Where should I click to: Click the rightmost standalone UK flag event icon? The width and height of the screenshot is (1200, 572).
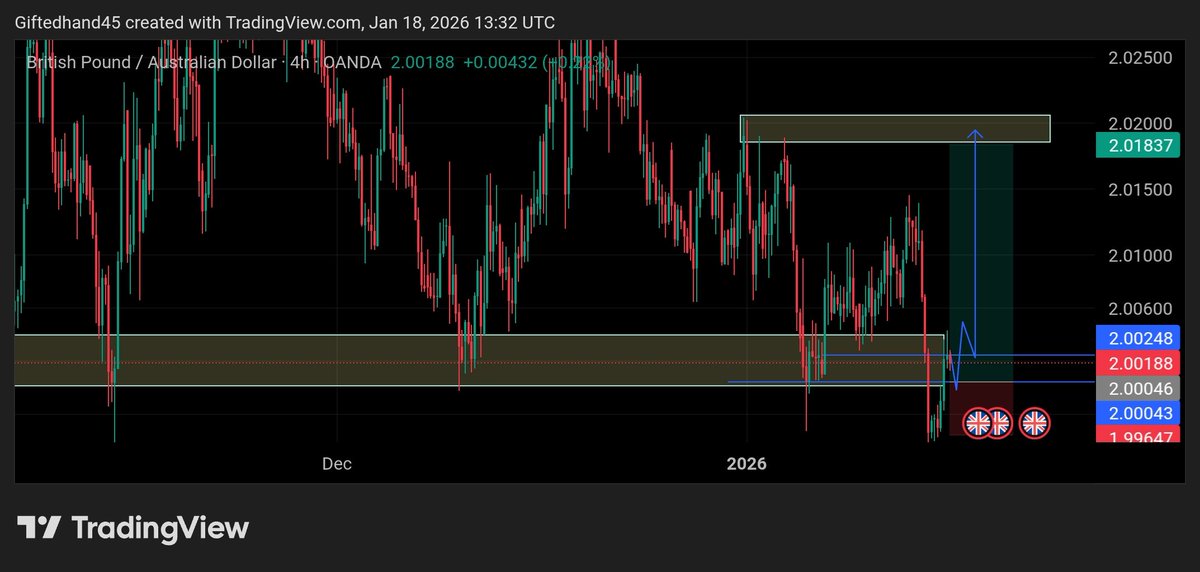[x=1035, y=423]
